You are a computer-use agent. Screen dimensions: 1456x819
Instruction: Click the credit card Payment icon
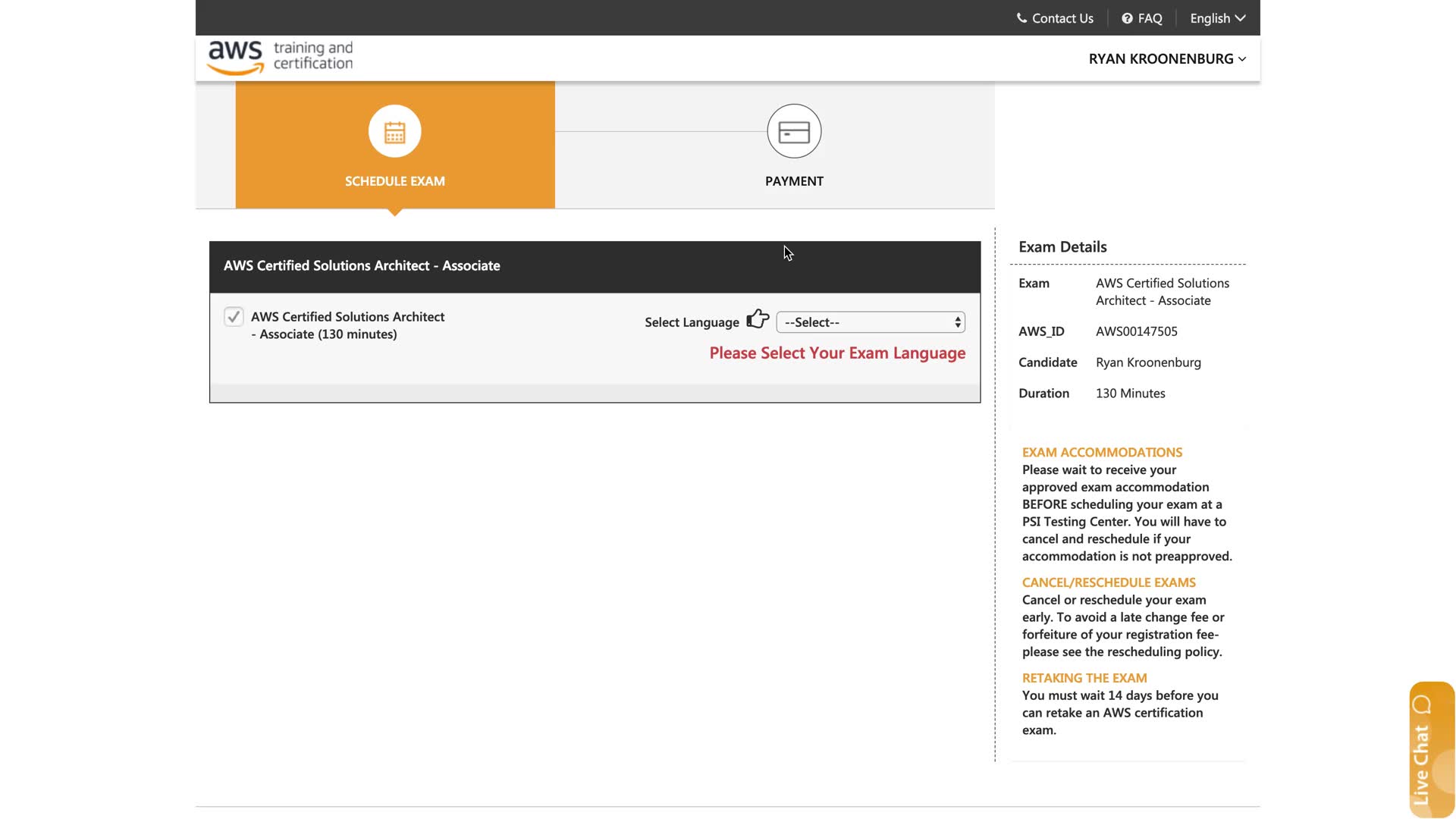tap(794, 132)
